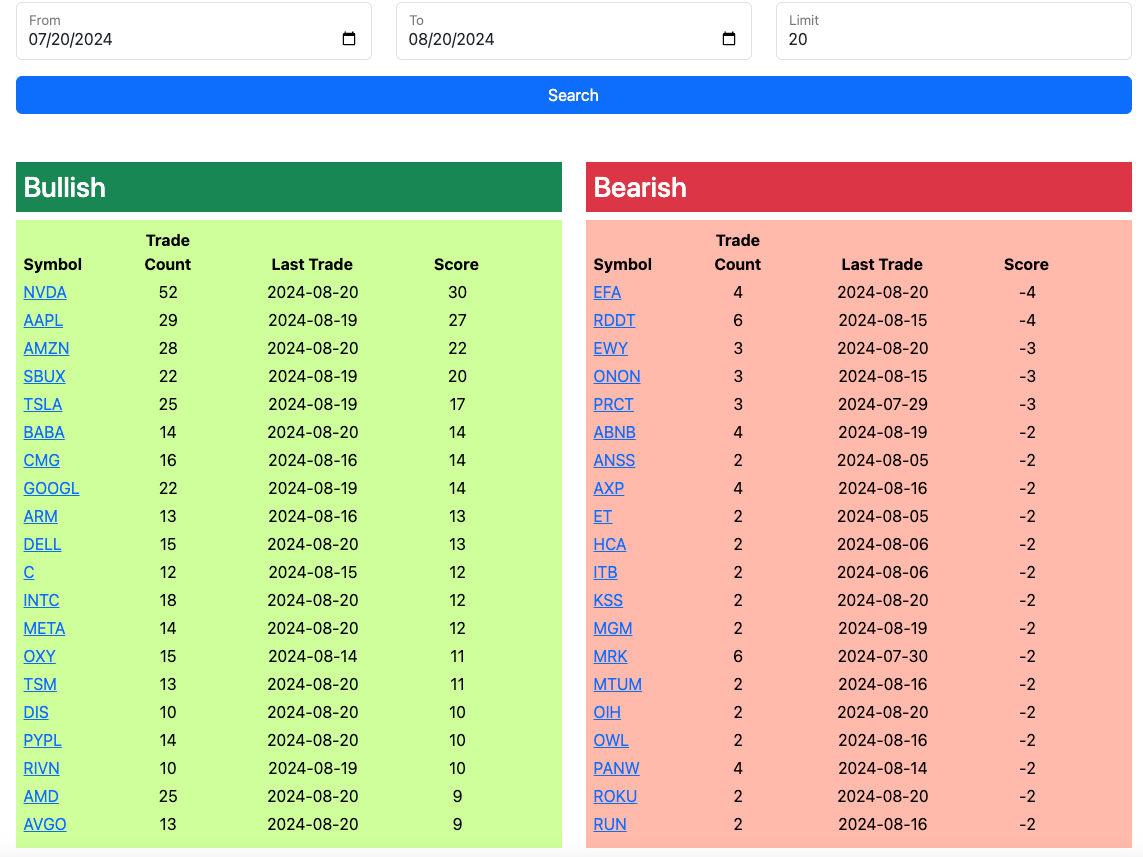Select MRK's last trade date 2024-07-30
This screenshot has width=1143, height=857.
click(x=883, y=657)
